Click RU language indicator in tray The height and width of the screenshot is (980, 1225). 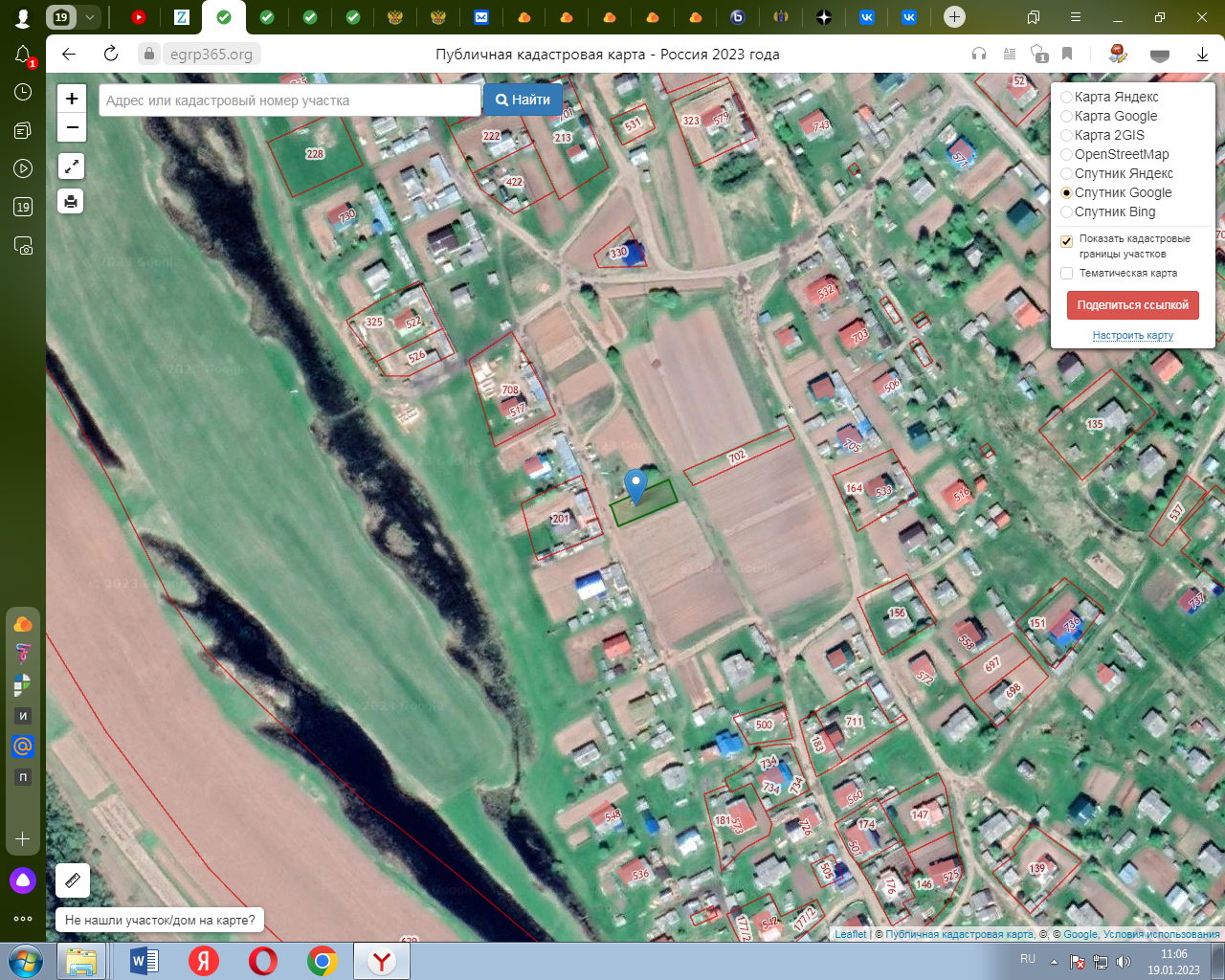pos(1028,959)
